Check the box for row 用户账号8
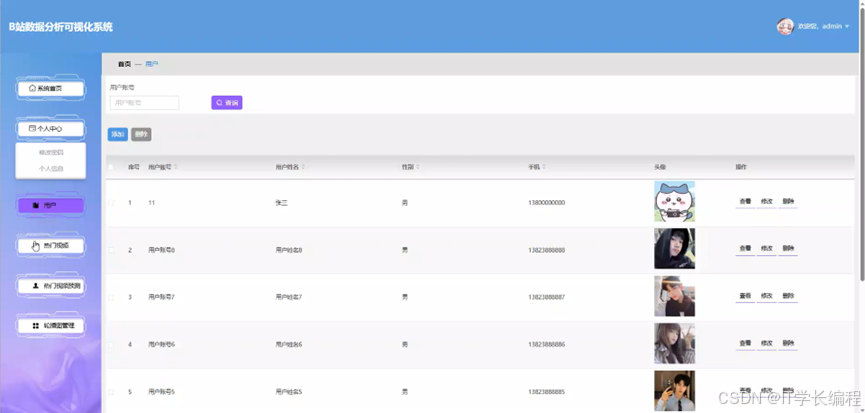This screenshot has height=413, width=865. (x=111, y=250)
